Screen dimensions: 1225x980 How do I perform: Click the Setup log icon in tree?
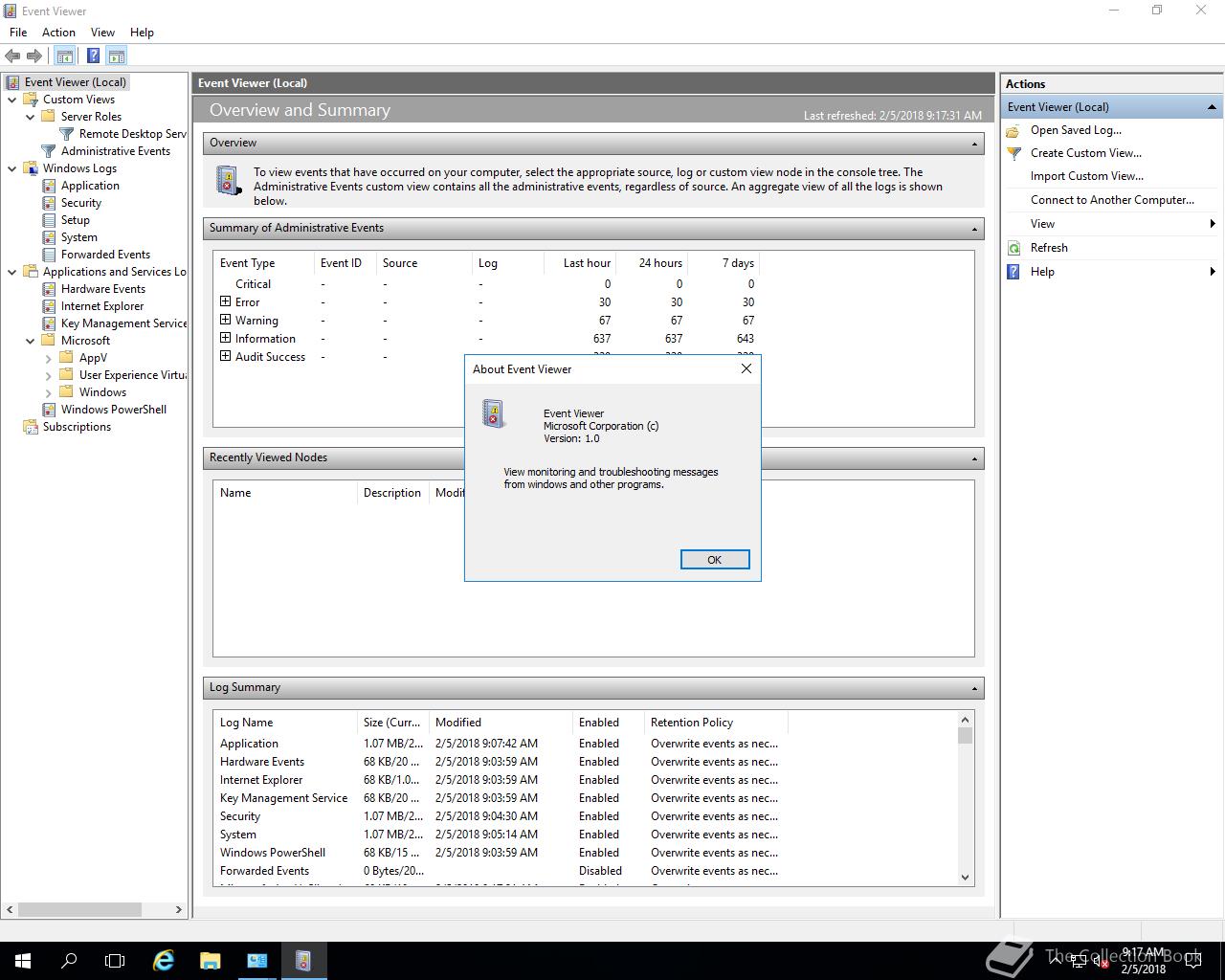(x=49, y=220)
